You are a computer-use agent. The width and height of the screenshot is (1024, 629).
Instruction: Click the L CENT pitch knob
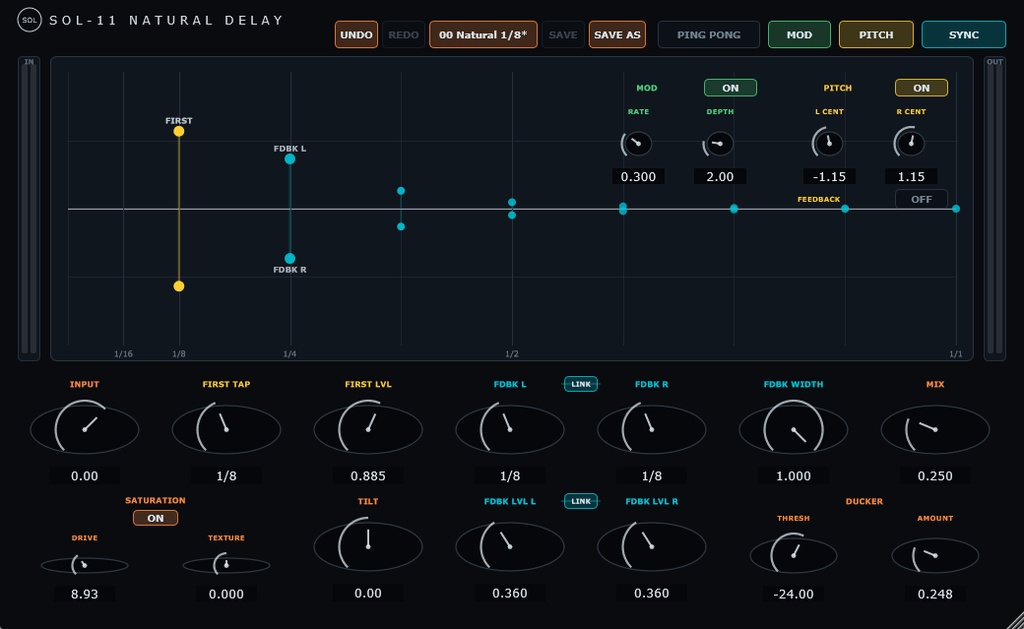[828, 142]
